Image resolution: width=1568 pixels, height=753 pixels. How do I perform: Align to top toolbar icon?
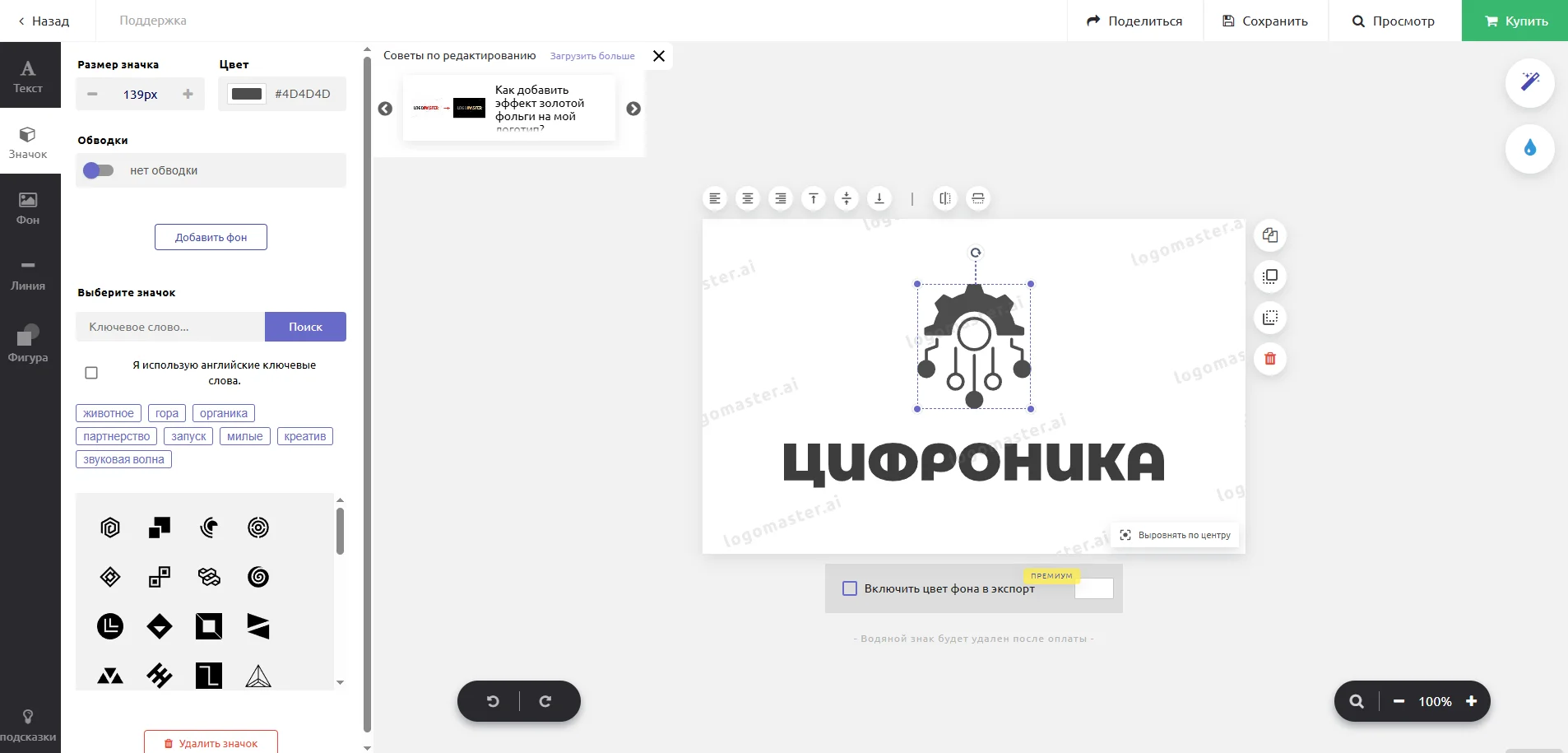coord(814,198)
